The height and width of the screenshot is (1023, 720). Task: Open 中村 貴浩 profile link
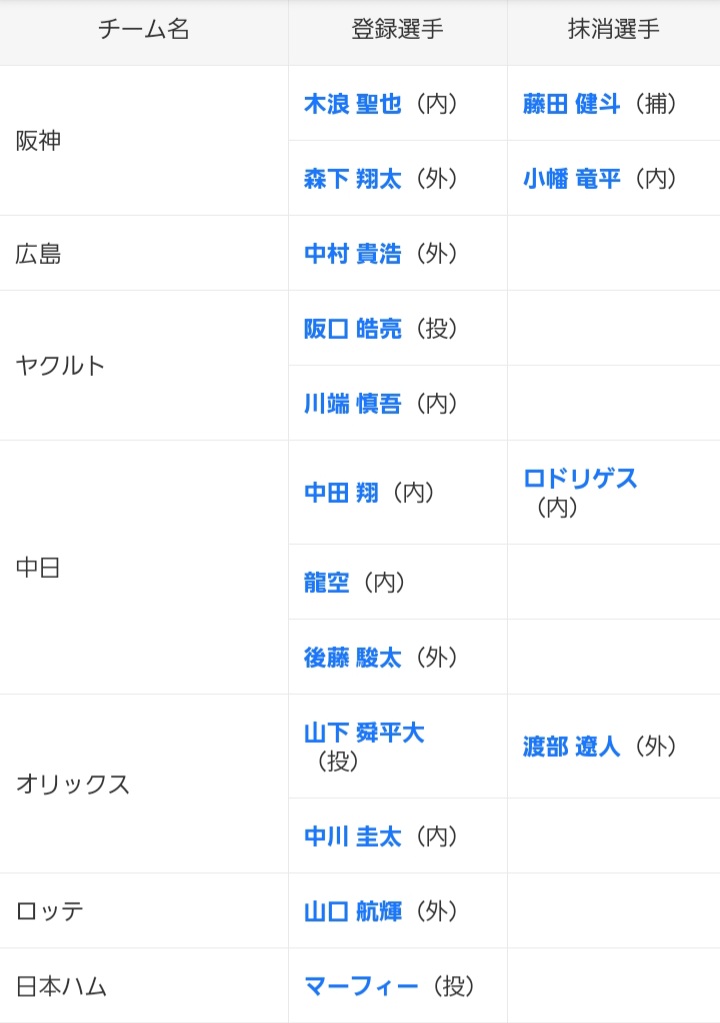point(352,254)
